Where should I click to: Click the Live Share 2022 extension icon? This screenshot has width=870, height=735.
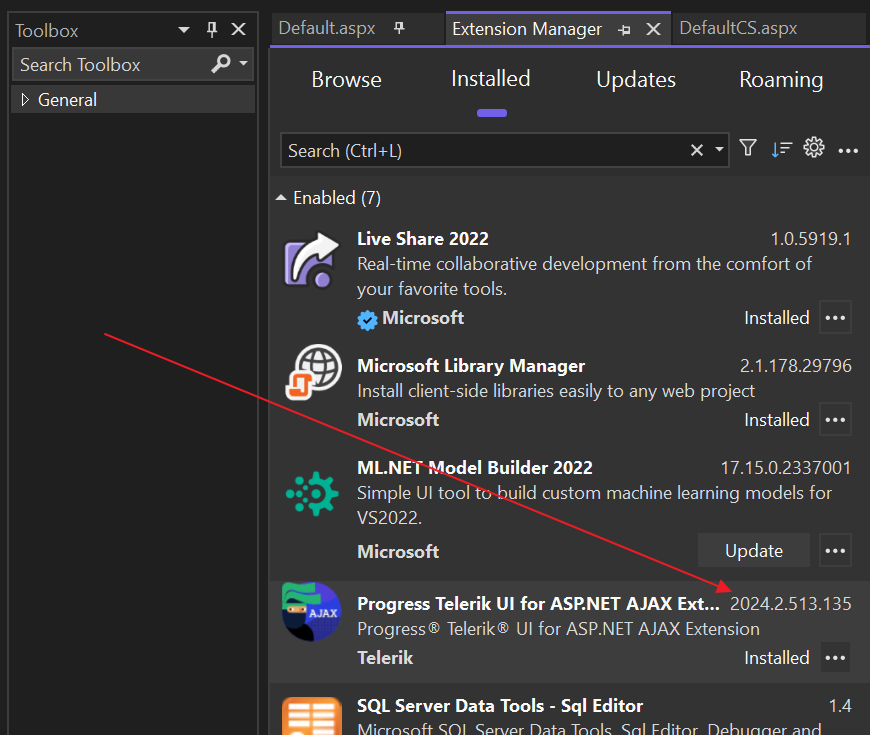[310, 260]
